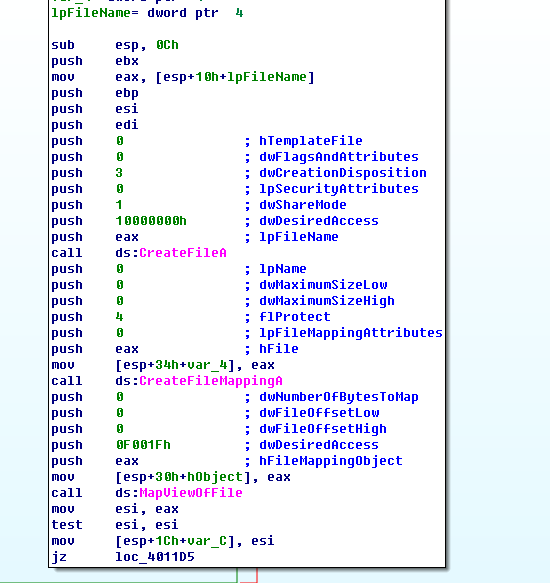
Task: Click the 'push esi' instruction
Action: [95, 109]
